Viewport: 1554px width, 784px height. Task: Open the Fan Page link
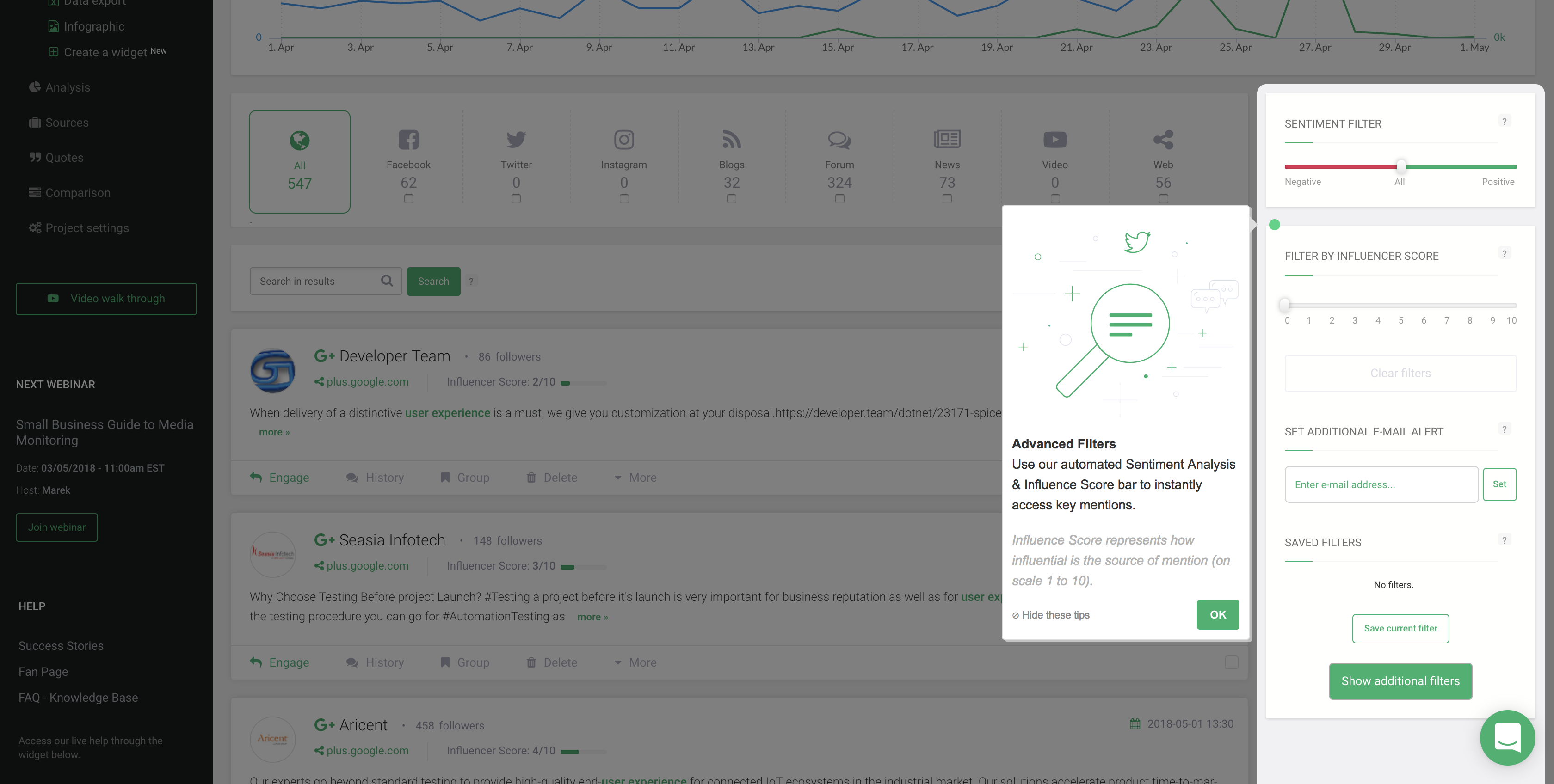click(x=43, y=671)
